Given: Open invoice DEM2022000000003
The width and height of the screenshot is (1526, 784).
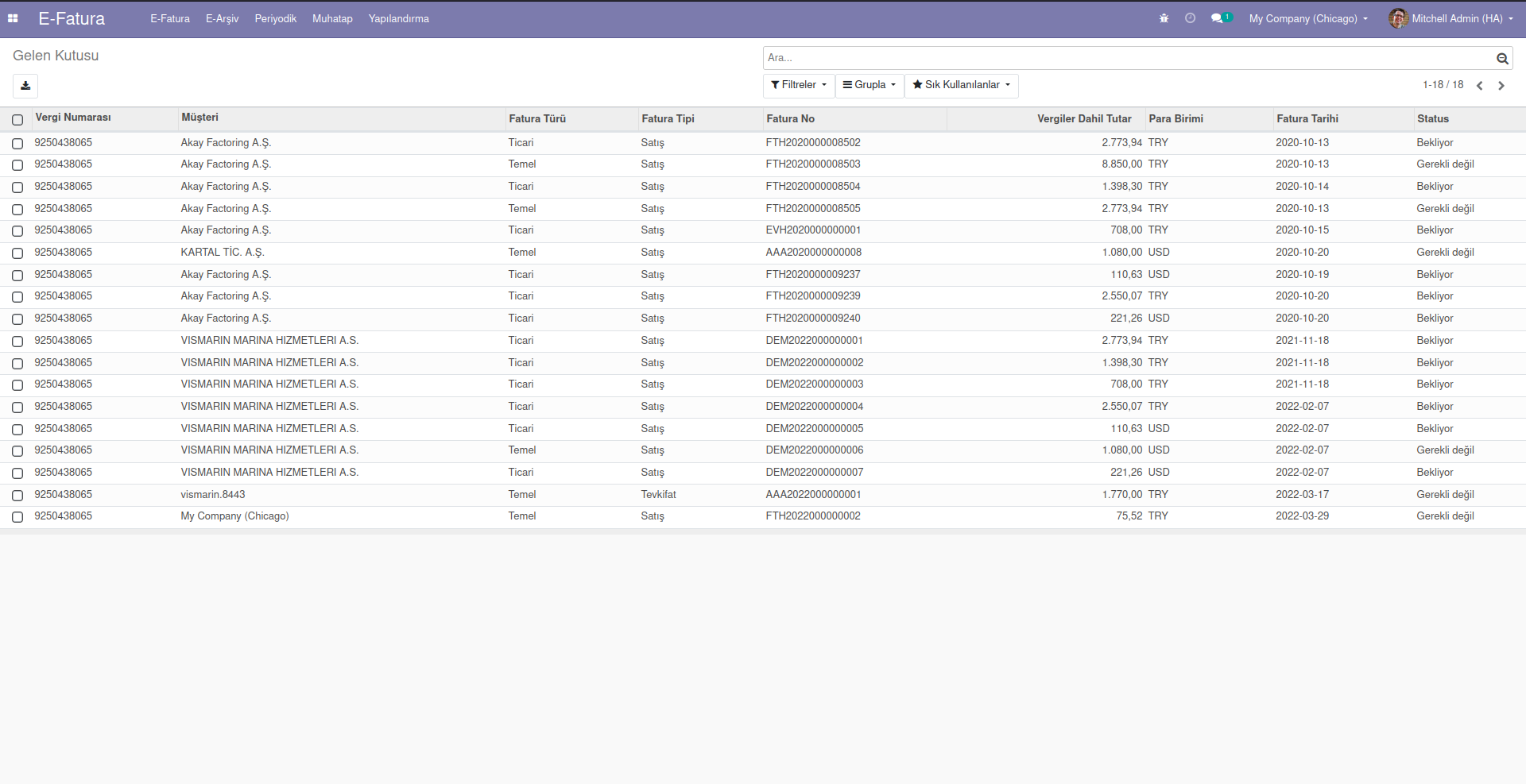Looking at the screenshot, I should [815, 384].
